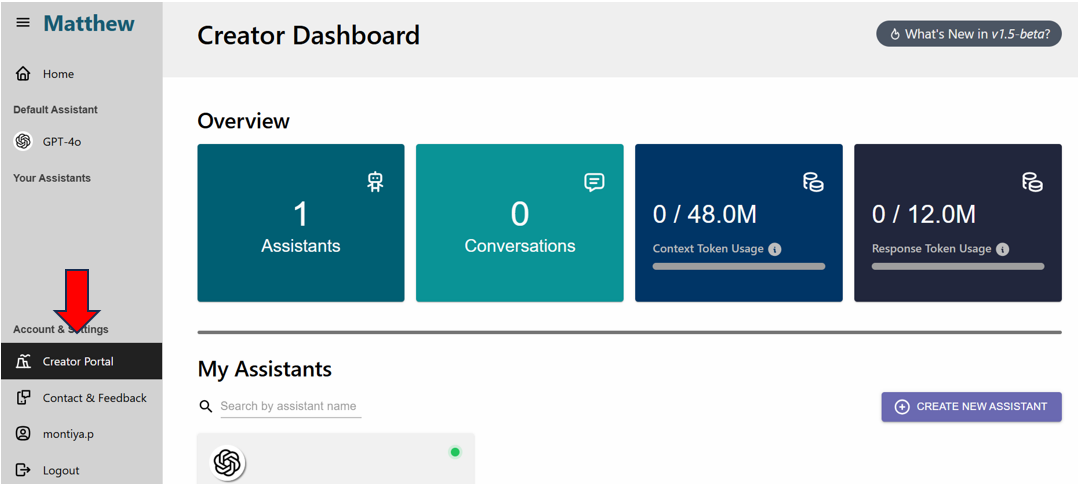Click the Context Token Usage progress bar
This screenshot has width=1078, height=484.
coord(739,267)
